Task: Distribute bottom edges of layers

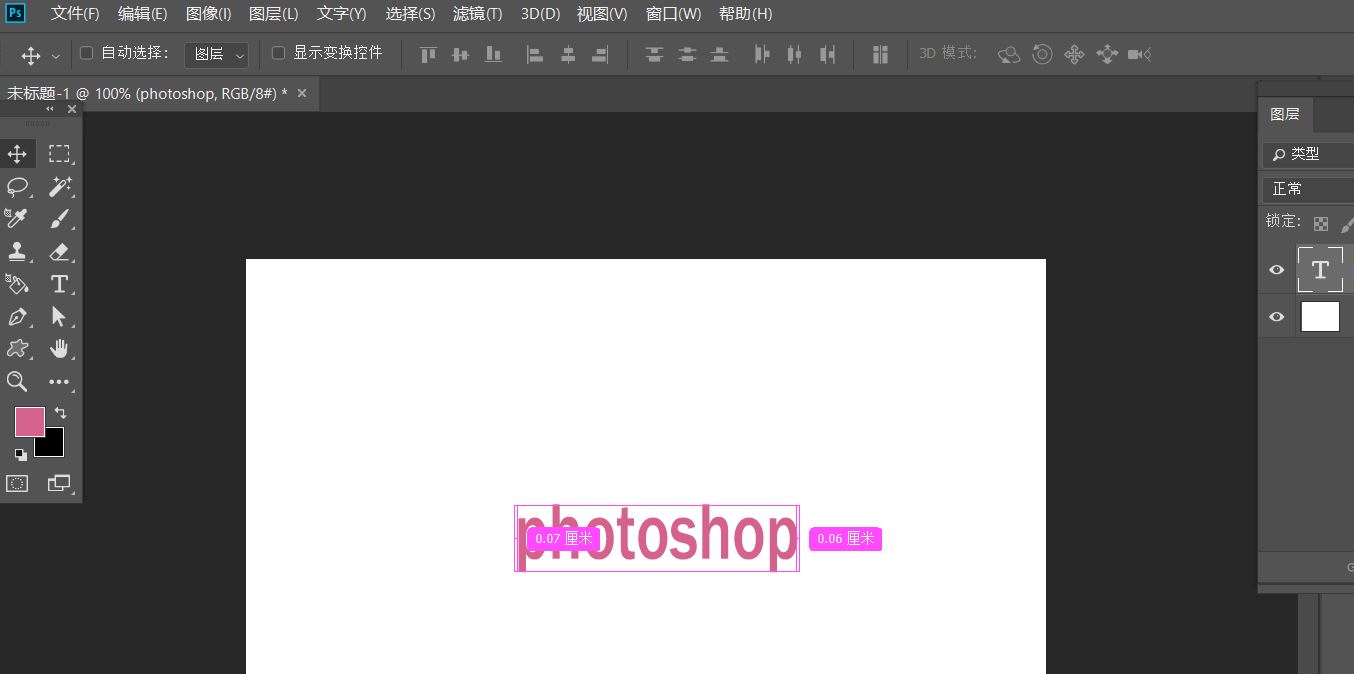Action: tap(719, 54)
